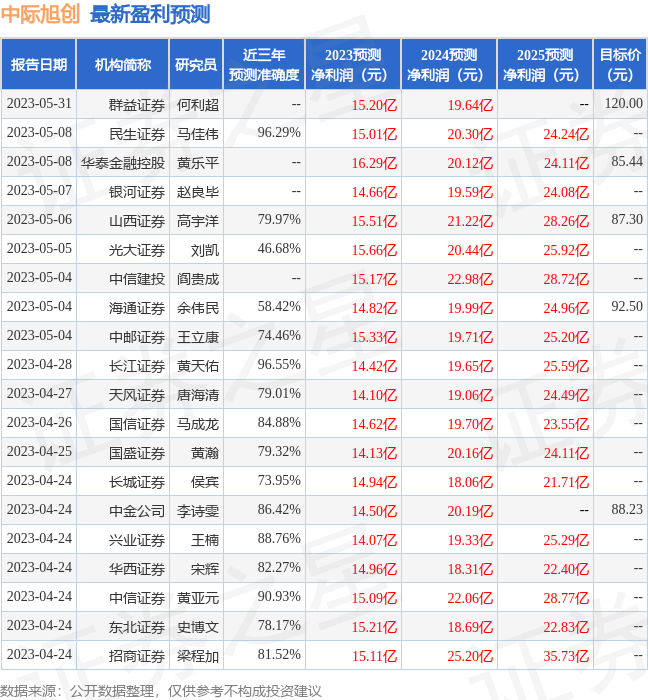
Task: Click 华泰金融控股 institution cell
Action: tap(123, 163)
